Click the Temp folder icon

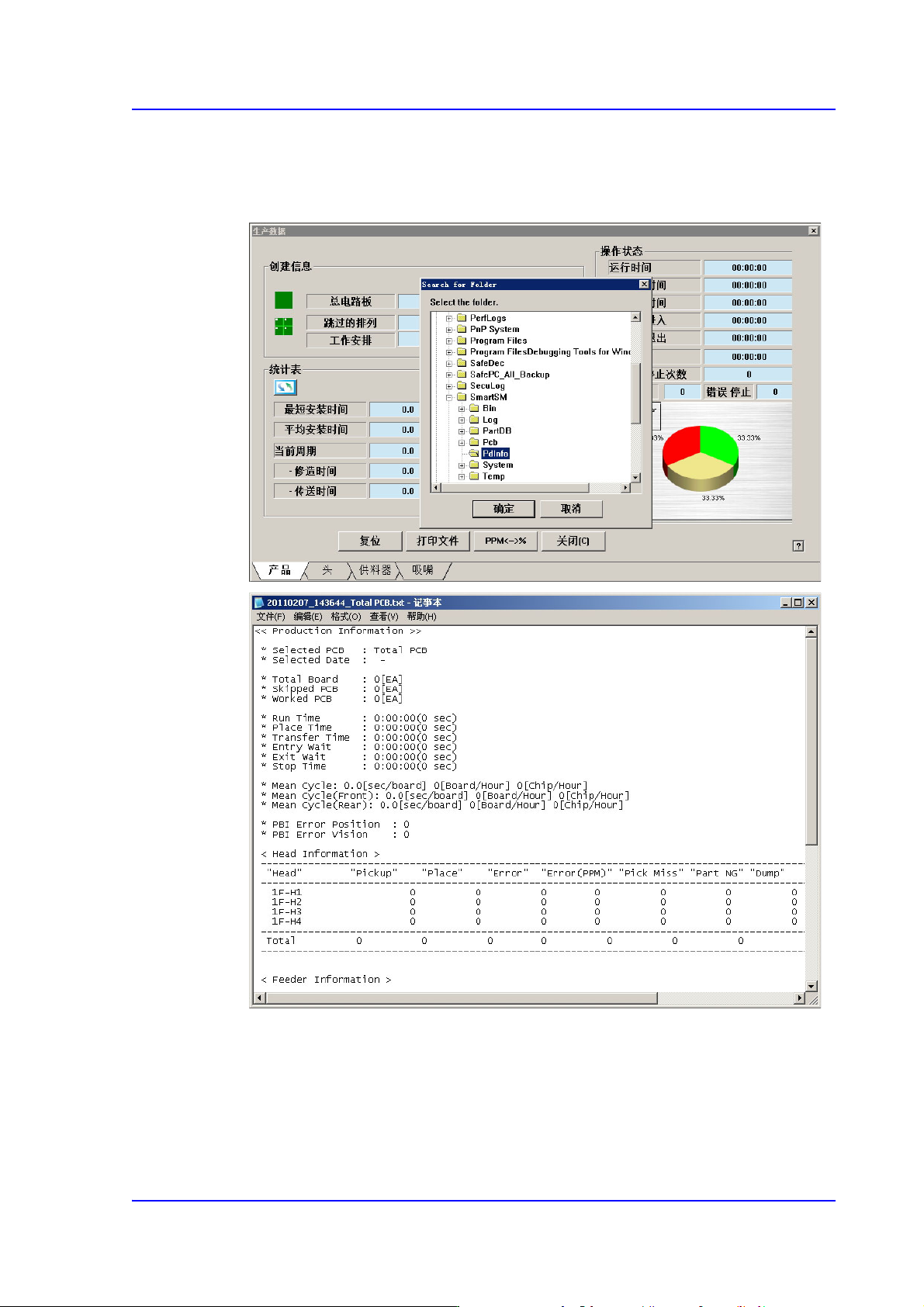click(x=473, y=476)
